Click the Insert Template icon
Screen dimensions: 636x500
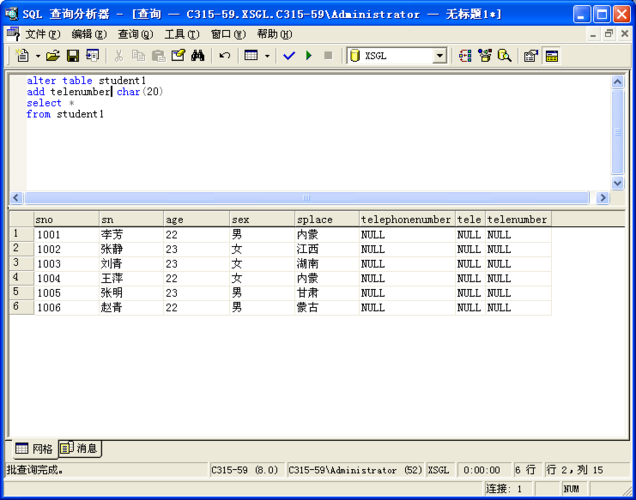92,56
